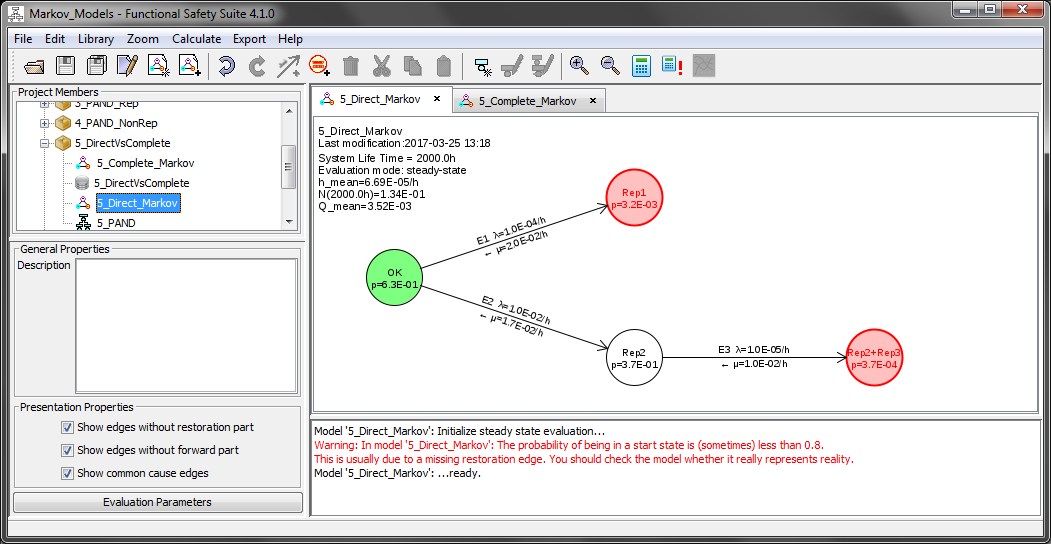Collapse the 5_DirectVsComplete tree node
1051x544 pixels.
[45, 143]
